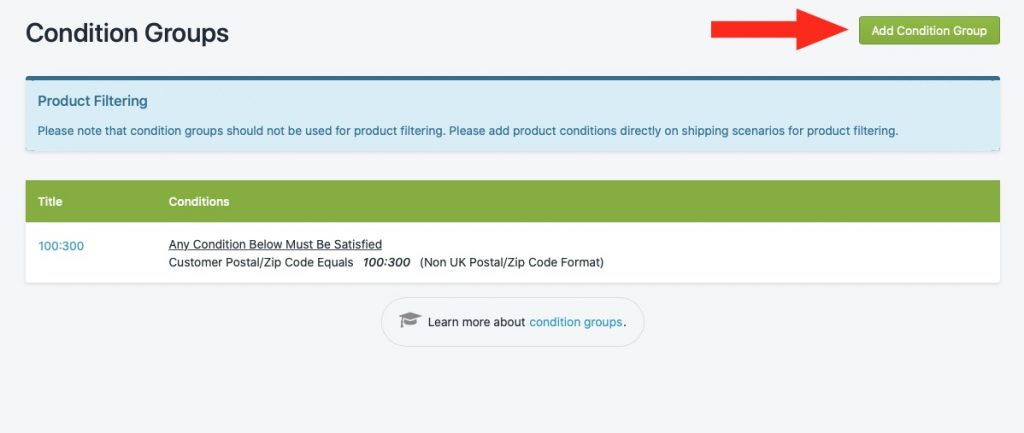Select the Conditions column header
1024x433 pixels.
coord(199,202)
